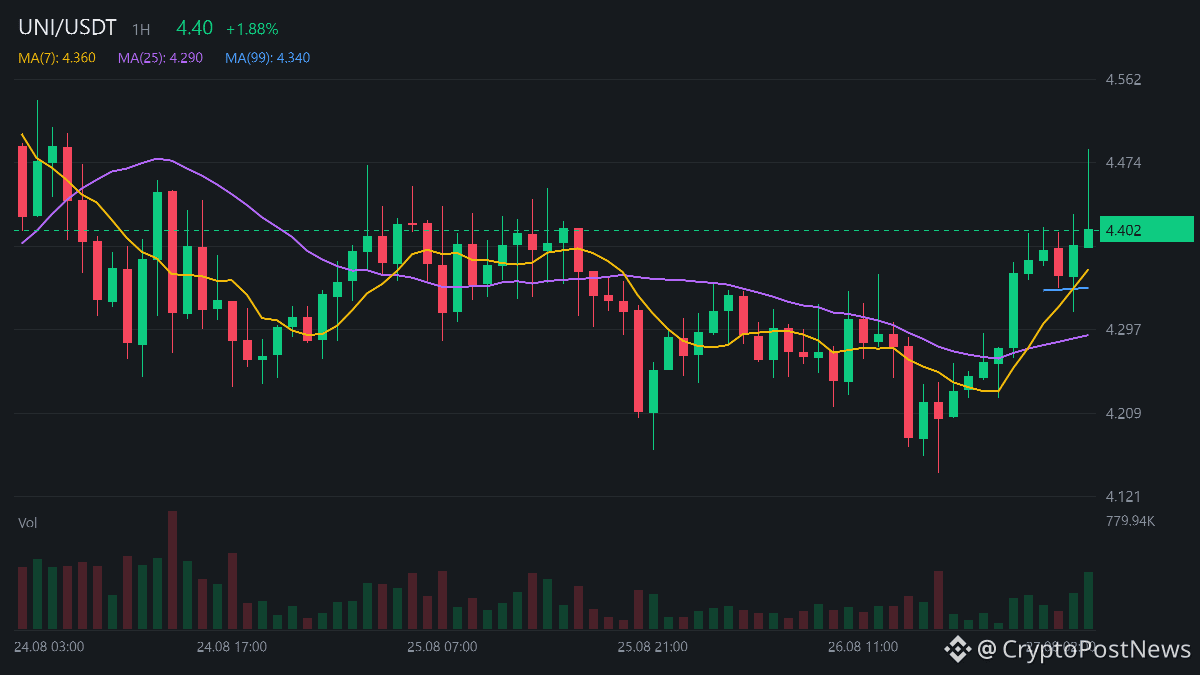Click the 4.562 price axis label
1200x675 pixels.
tap(1123, 79)
